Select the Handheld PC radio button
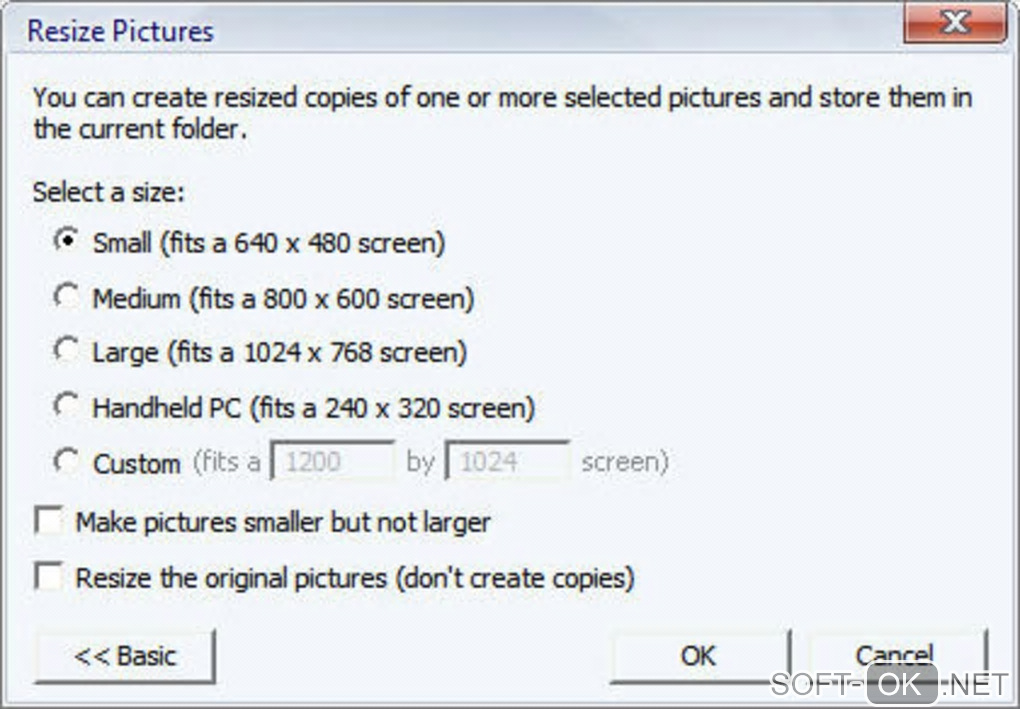 tap(66, 407)
